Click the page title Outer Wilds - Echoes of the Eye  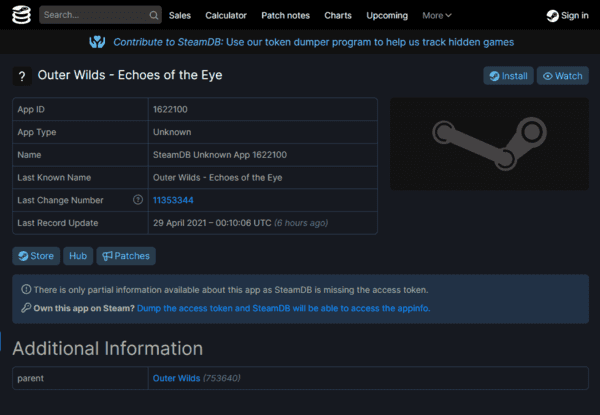point(130,75)
